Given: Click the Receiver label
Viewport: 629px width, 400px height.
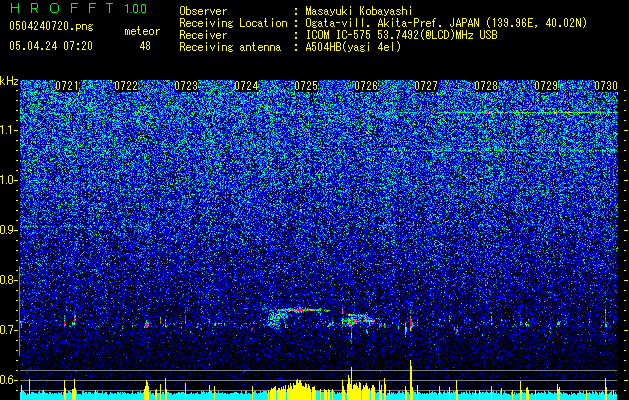Looking at the screenshot, I should (203, 35).
